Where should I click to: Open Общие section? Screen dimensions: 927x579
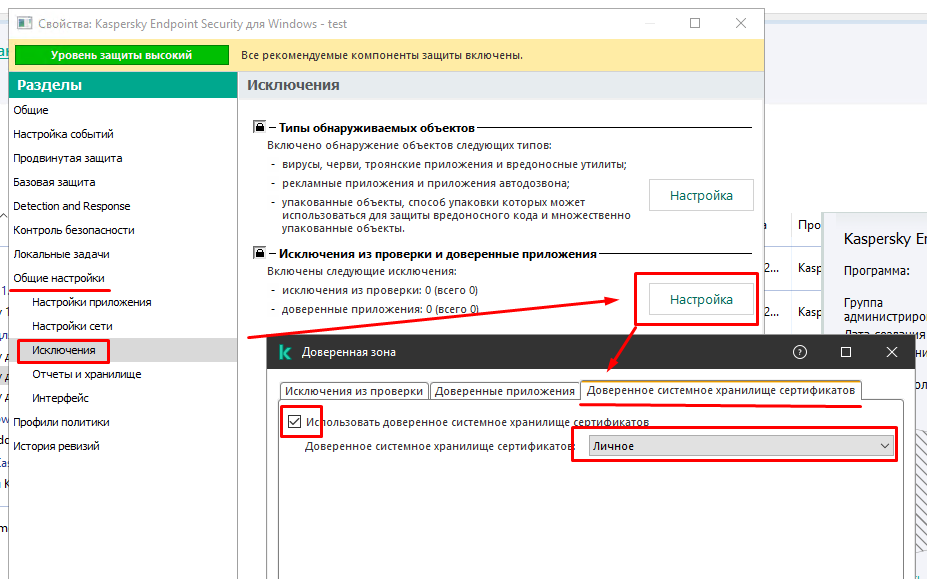pyautogui.click(x=31, y=110)
